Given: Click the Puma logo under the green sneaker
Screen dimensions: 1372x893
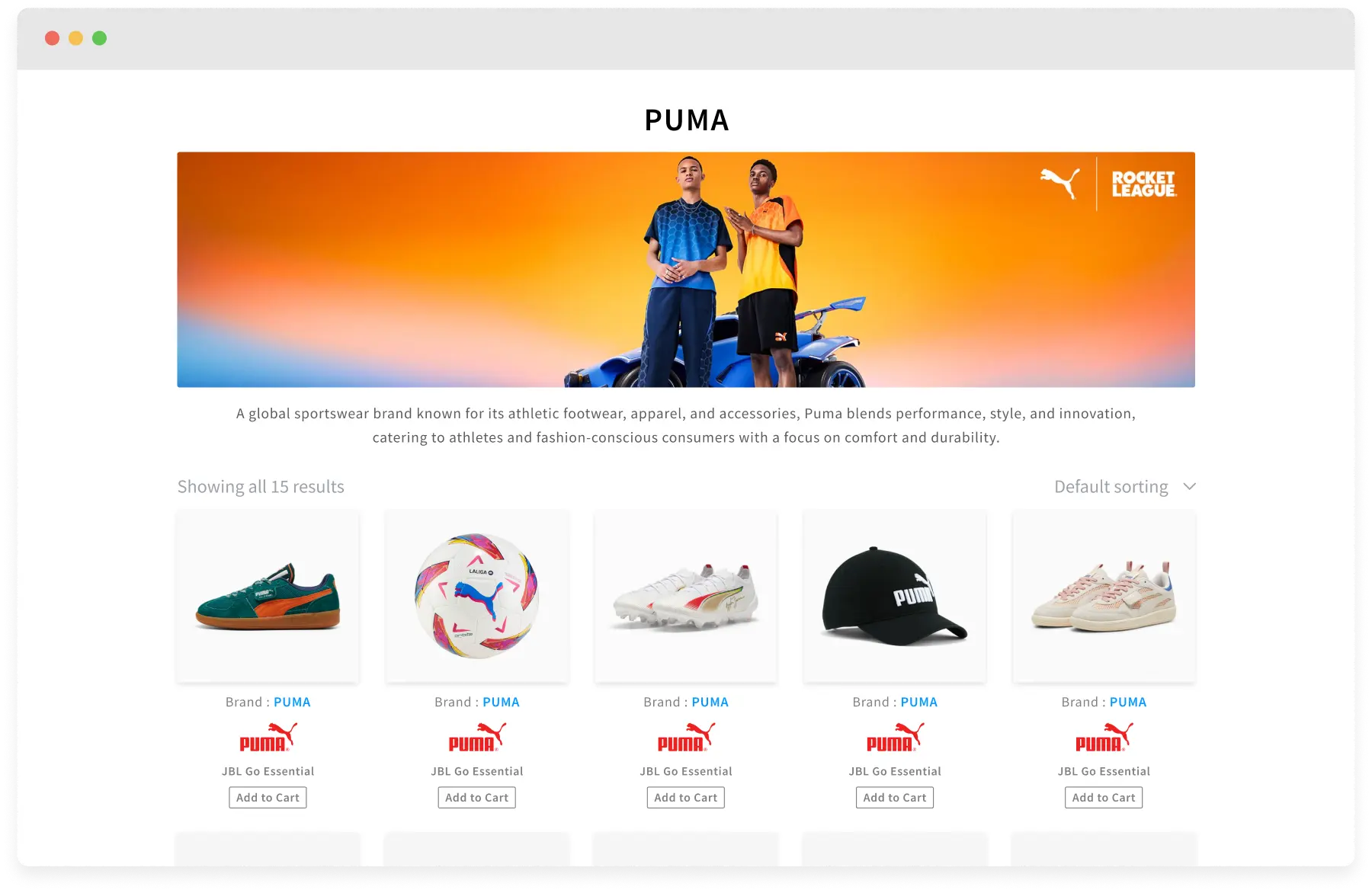Looking at the screenshot, I should click(x=268, y=737).
